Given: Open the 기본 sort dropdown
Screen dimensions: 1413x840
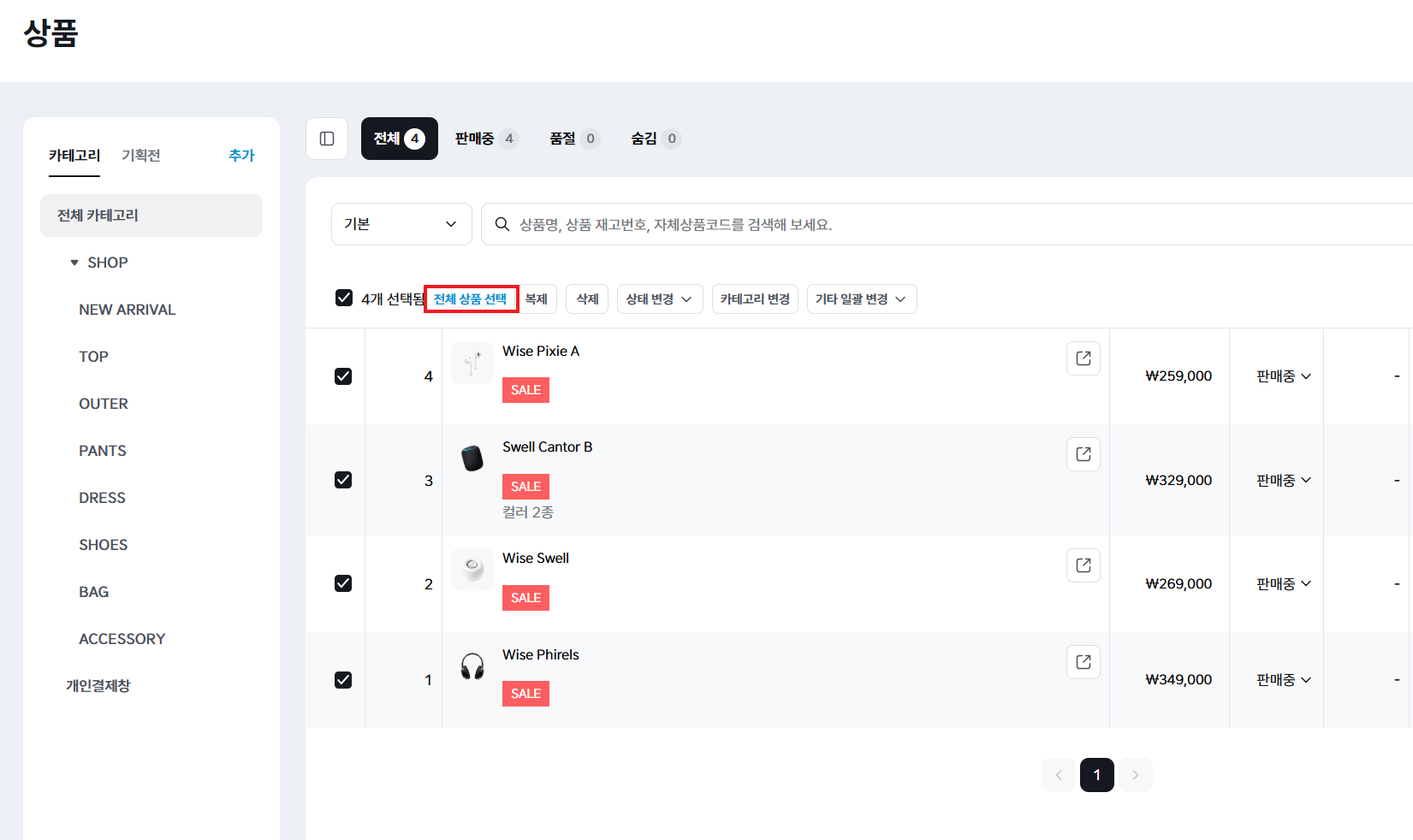Looking at the screenshot, I should tap(401, 224).
